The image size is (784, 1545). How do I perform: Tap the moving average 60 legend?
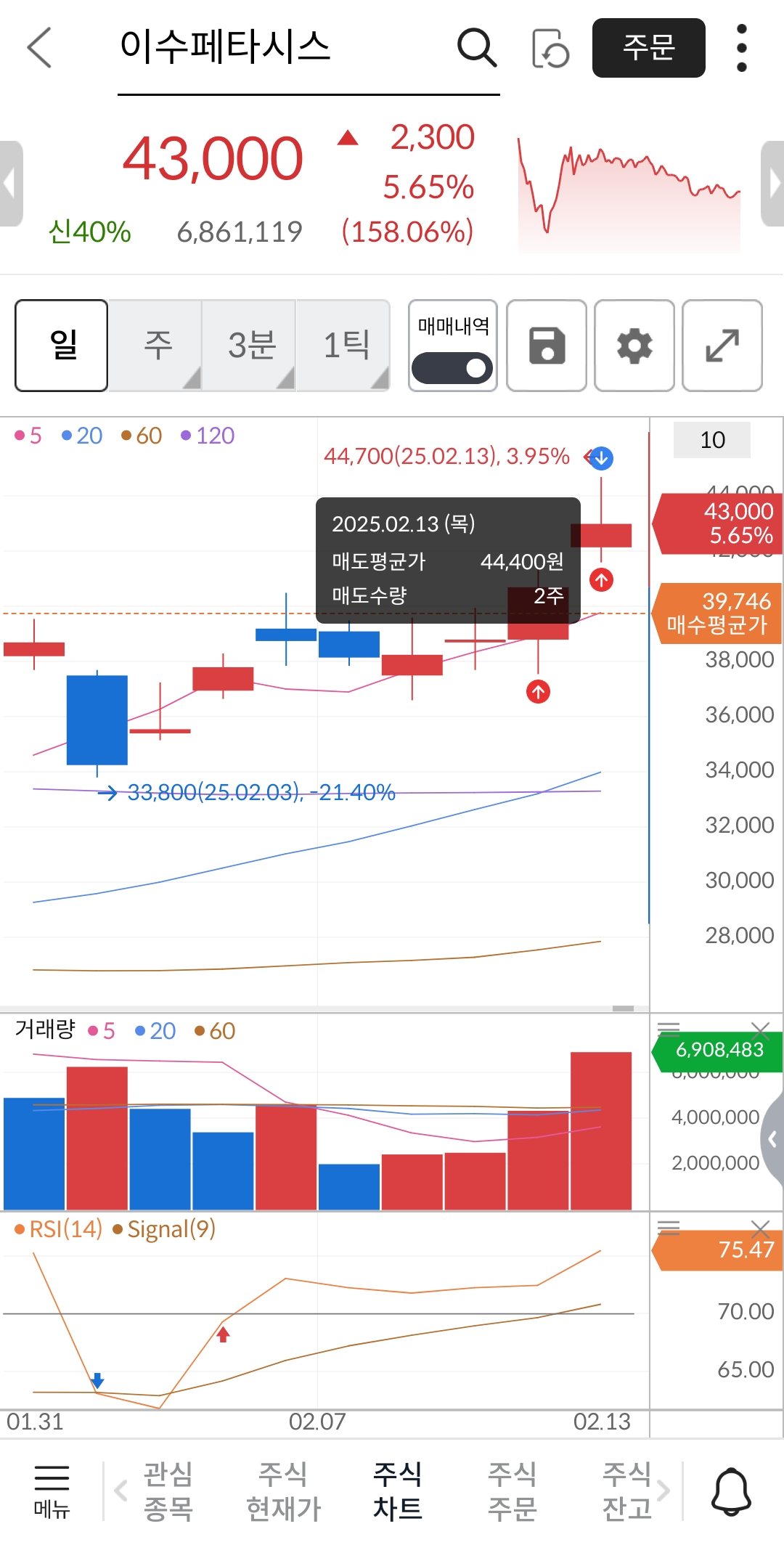[x=142, y=436]
